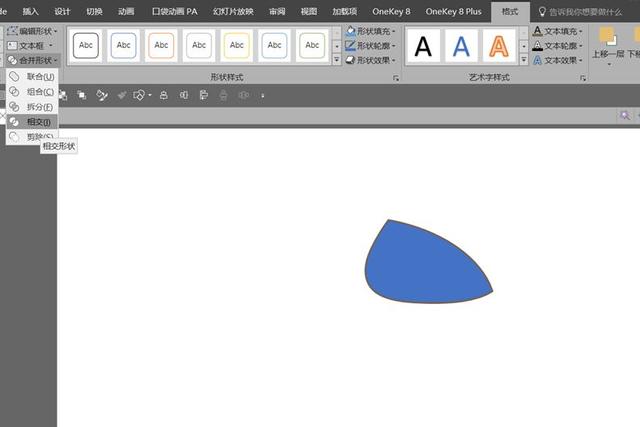Choose 组合(C) from merge shapes menu
Viewport: 640px width, 427px height.
[x=32, y=91]
